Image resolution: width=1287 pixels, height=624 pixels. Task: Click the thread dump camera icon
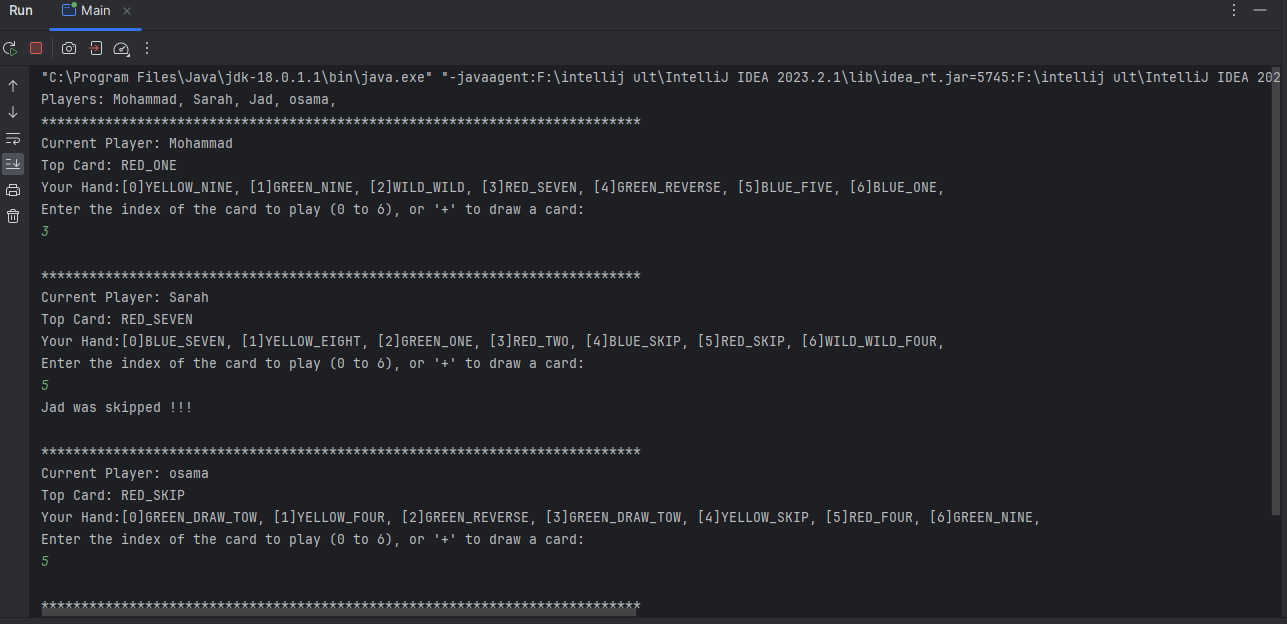pos(69,48)
